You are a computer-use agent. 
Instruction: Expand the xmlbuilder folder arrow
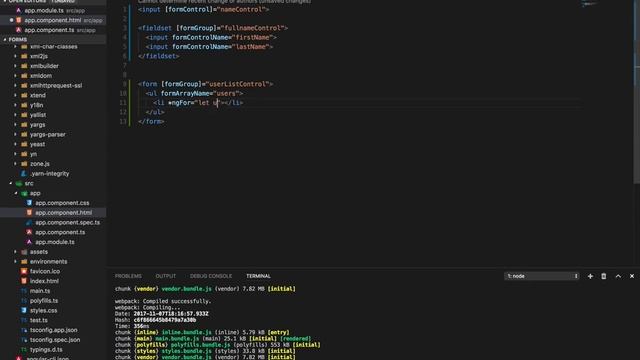[x=16, y=66]
